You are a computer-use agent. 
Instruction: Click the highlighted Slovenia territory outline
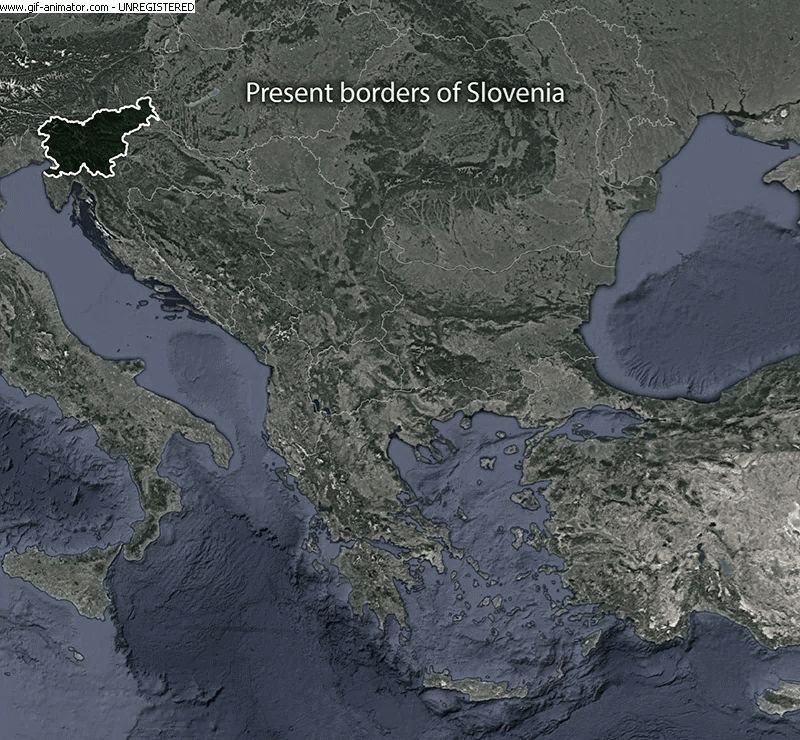[95, 138]
